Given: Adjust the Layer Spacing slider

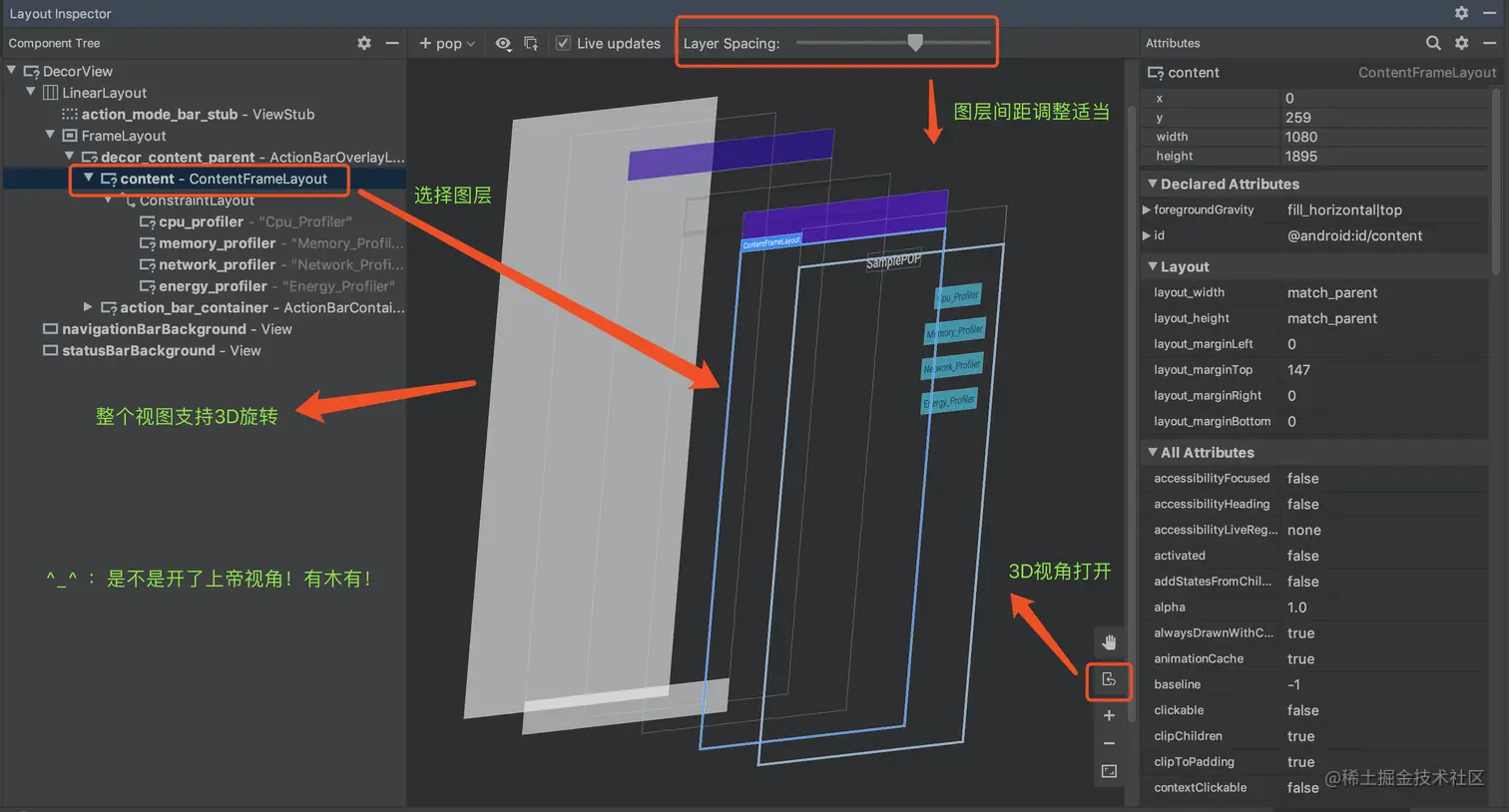Looking at the screenshot, I should point(916,42).
